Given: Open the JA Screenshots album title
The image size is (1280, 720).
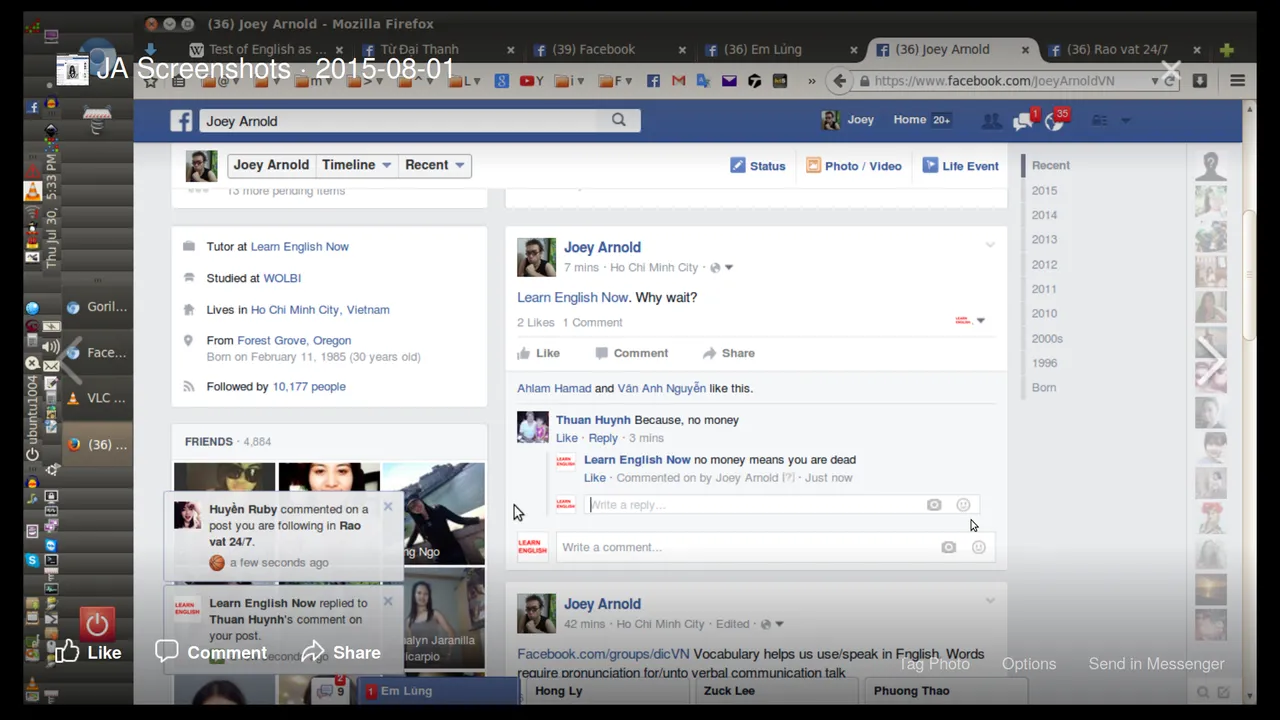Looking at the screenshot, I should (275, 69).
